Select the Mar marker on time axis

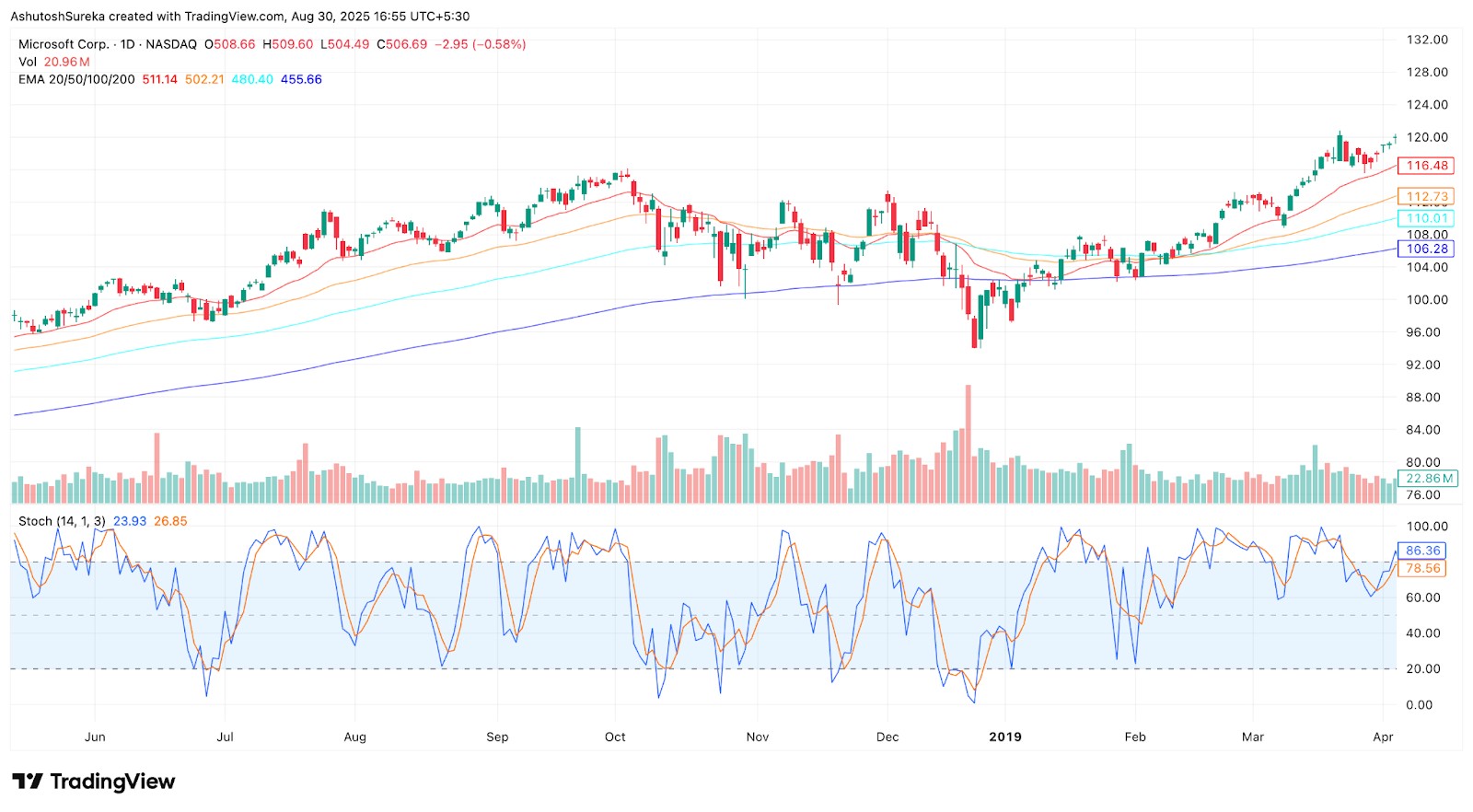click(1253, 737)
